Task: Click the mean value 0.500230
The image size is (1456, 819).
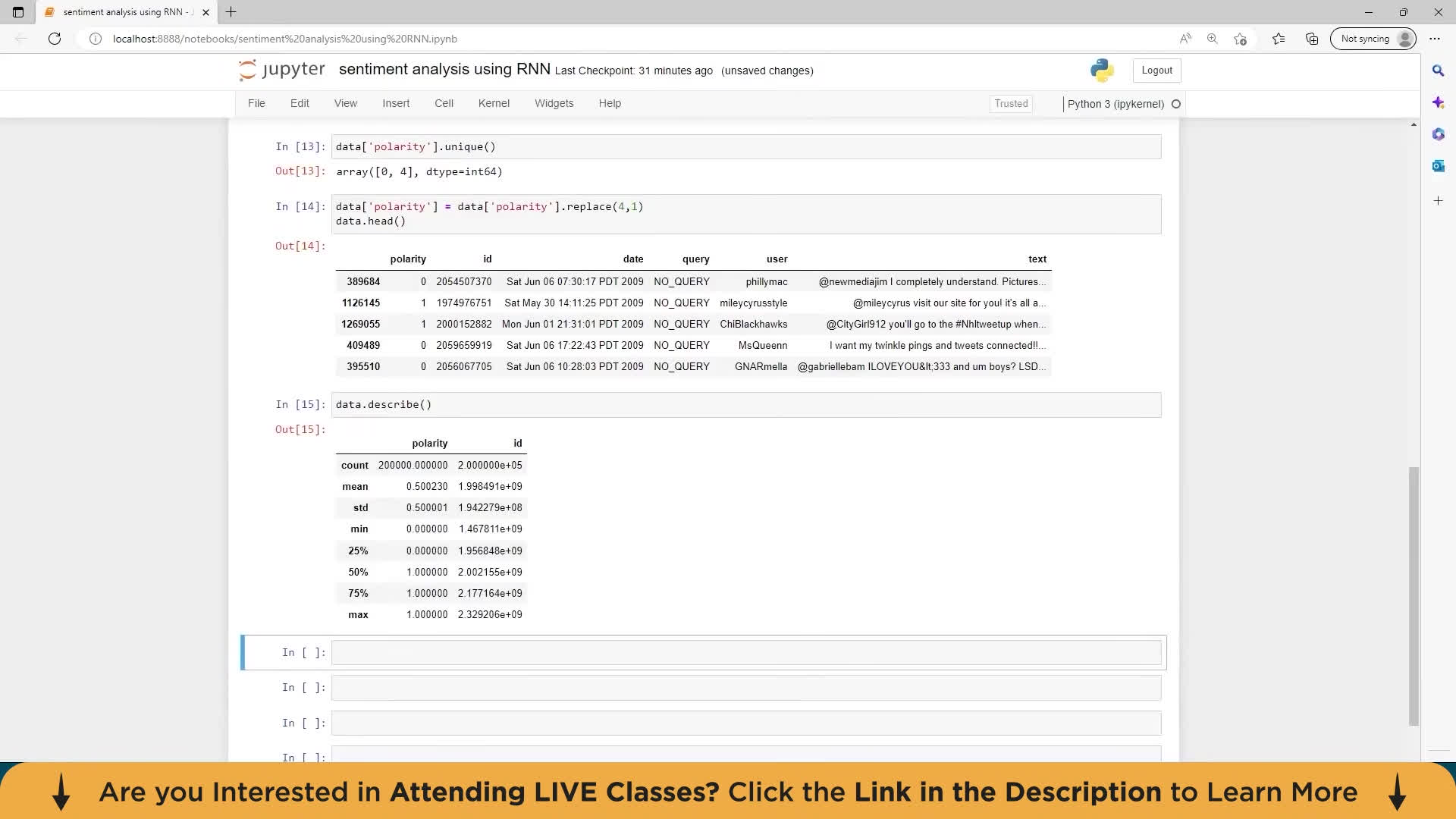Action: pos(427,487)
